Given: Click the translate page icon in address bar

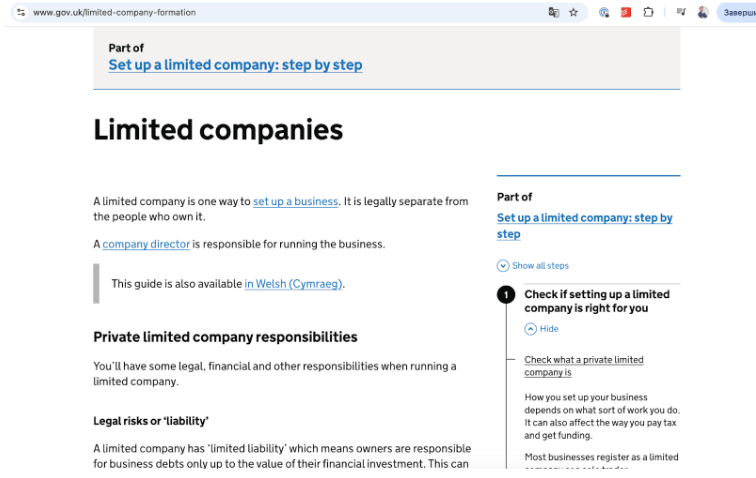Looking at the screenshot, I should [554, 13].
